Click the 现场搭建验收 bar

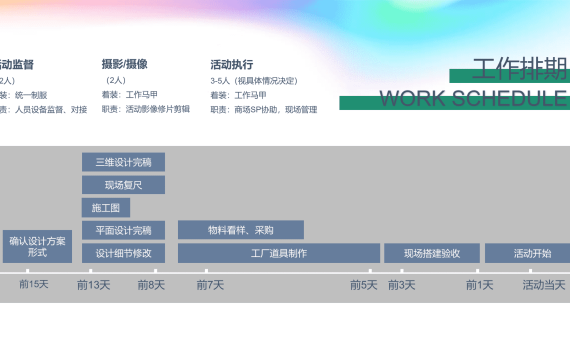coord(432,253)
